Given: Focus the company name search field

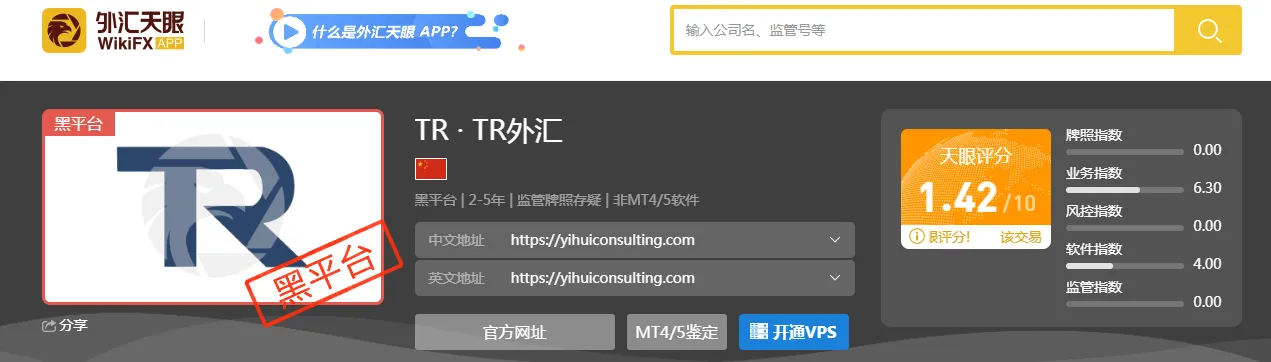Looking at the screenshot, I should [923, 30].
